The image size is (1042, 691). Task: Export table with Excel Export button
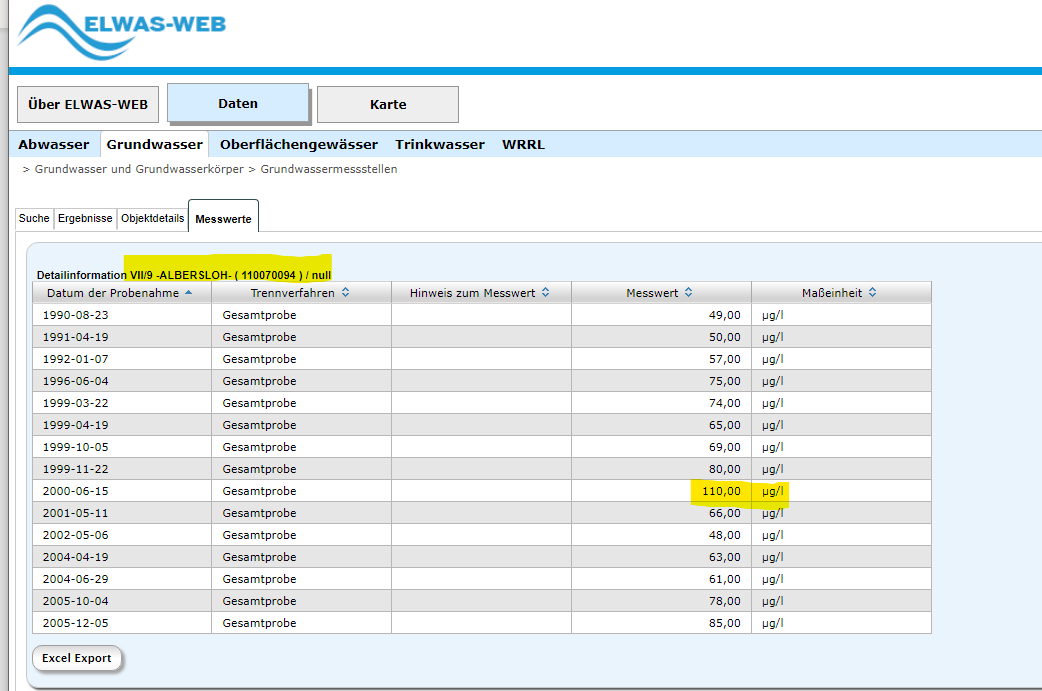(76, 658)
